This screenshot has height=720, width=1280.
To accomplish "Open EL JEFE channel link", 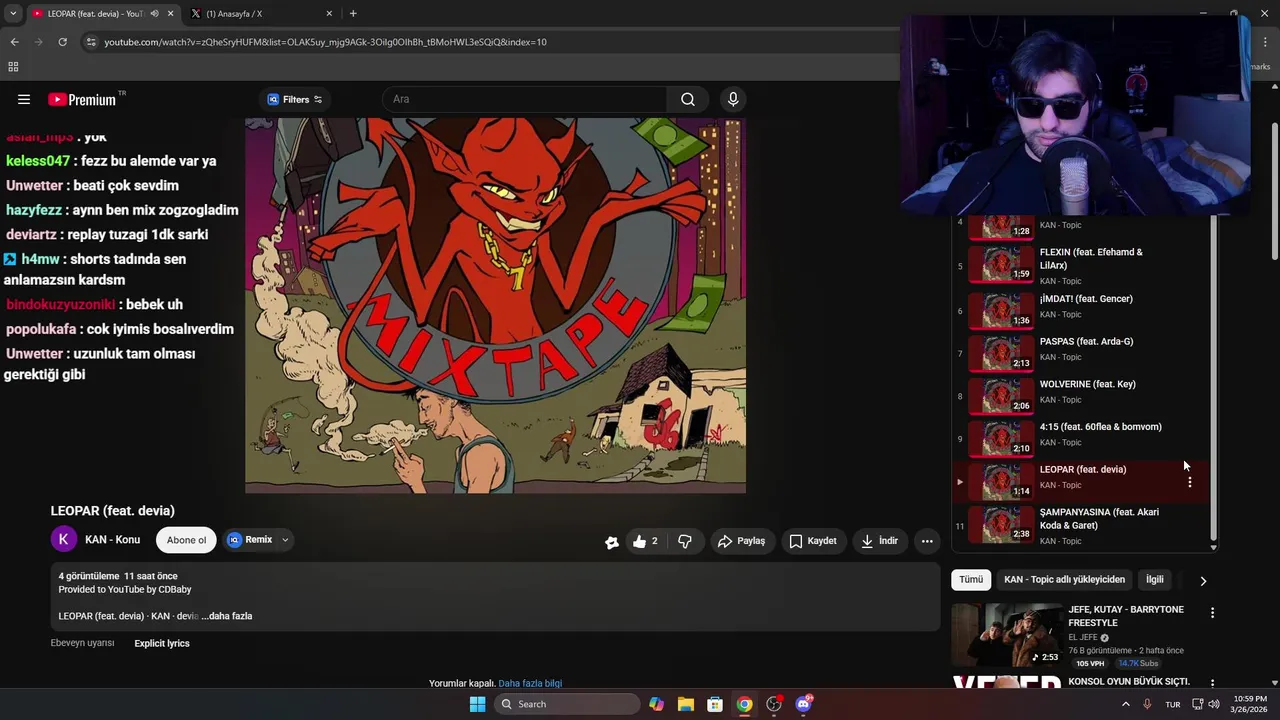I will point(1083,637).
